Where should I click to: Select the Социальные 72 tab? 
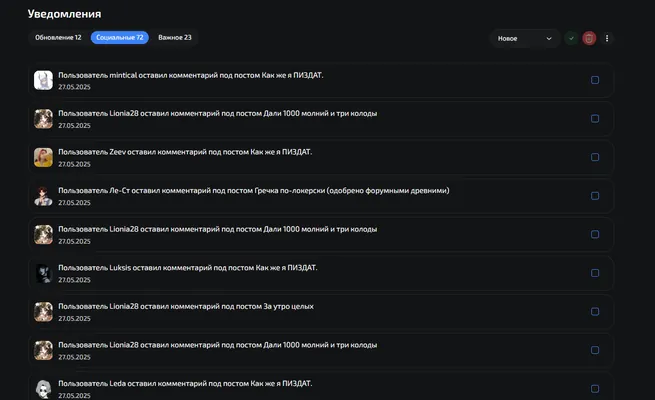pyautogui.click(x=119, y=38)
